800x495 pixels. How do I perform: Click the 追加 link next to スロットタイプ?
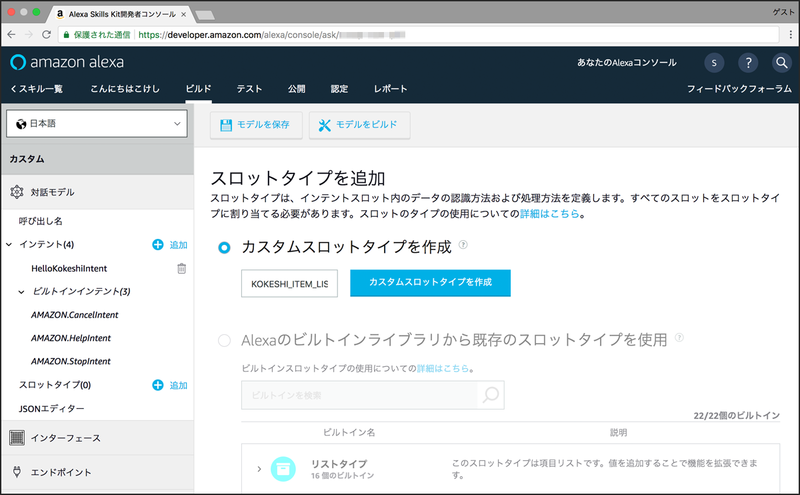pyautogui.click(x=179, y=385)
